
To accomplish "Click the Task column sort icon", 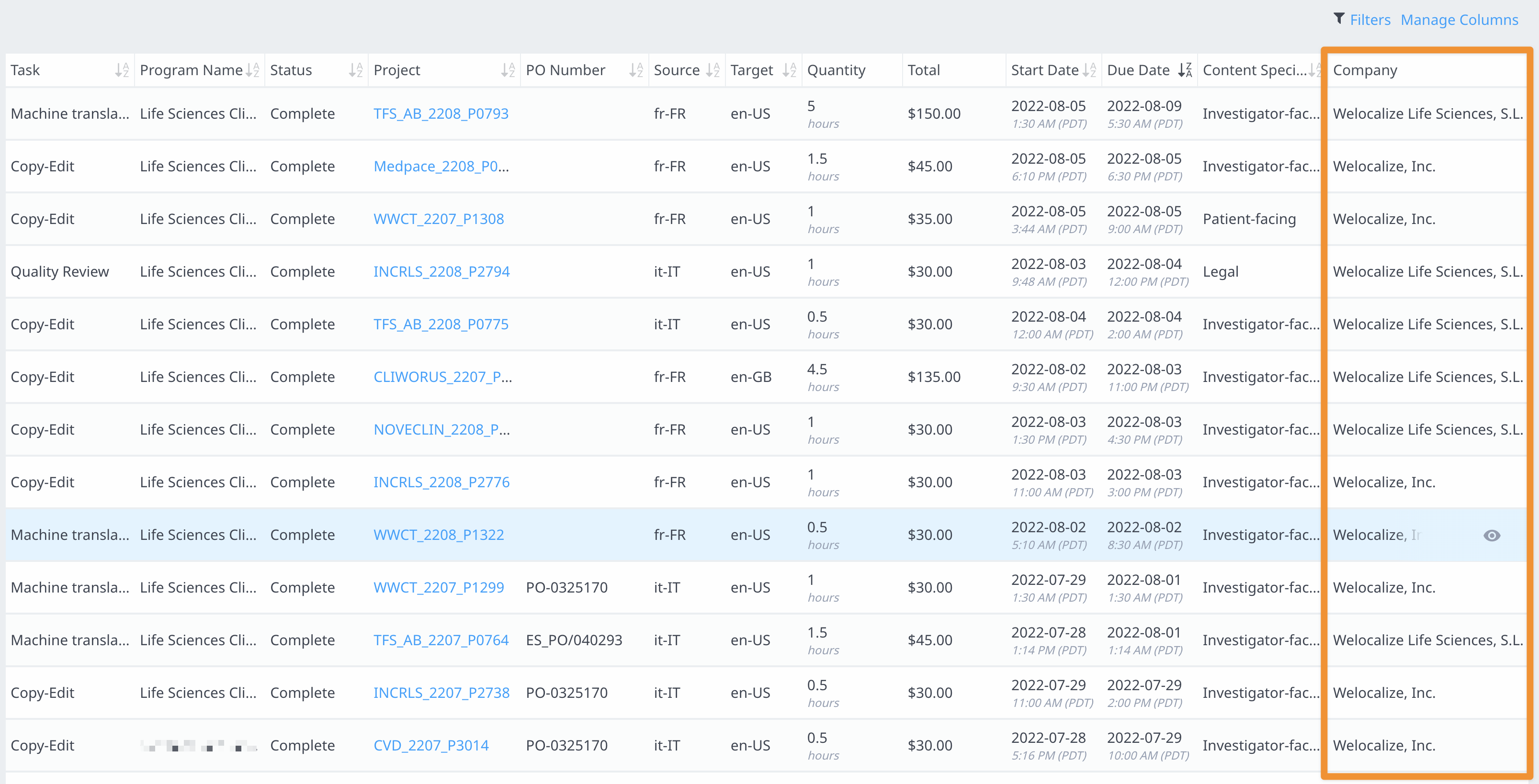I will point(122,70).
